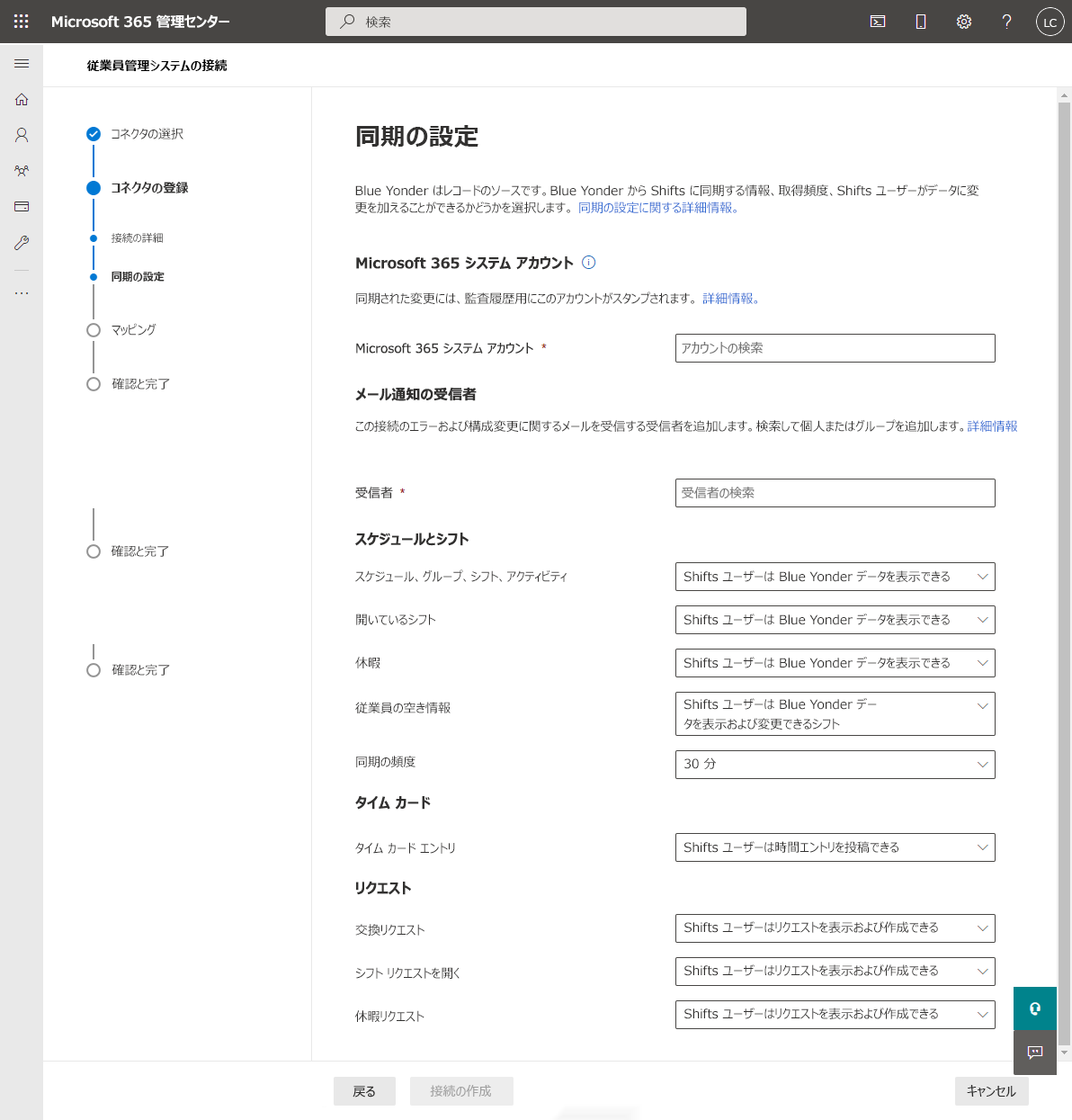Click the 受信者の検索 input field

(835, 493)
